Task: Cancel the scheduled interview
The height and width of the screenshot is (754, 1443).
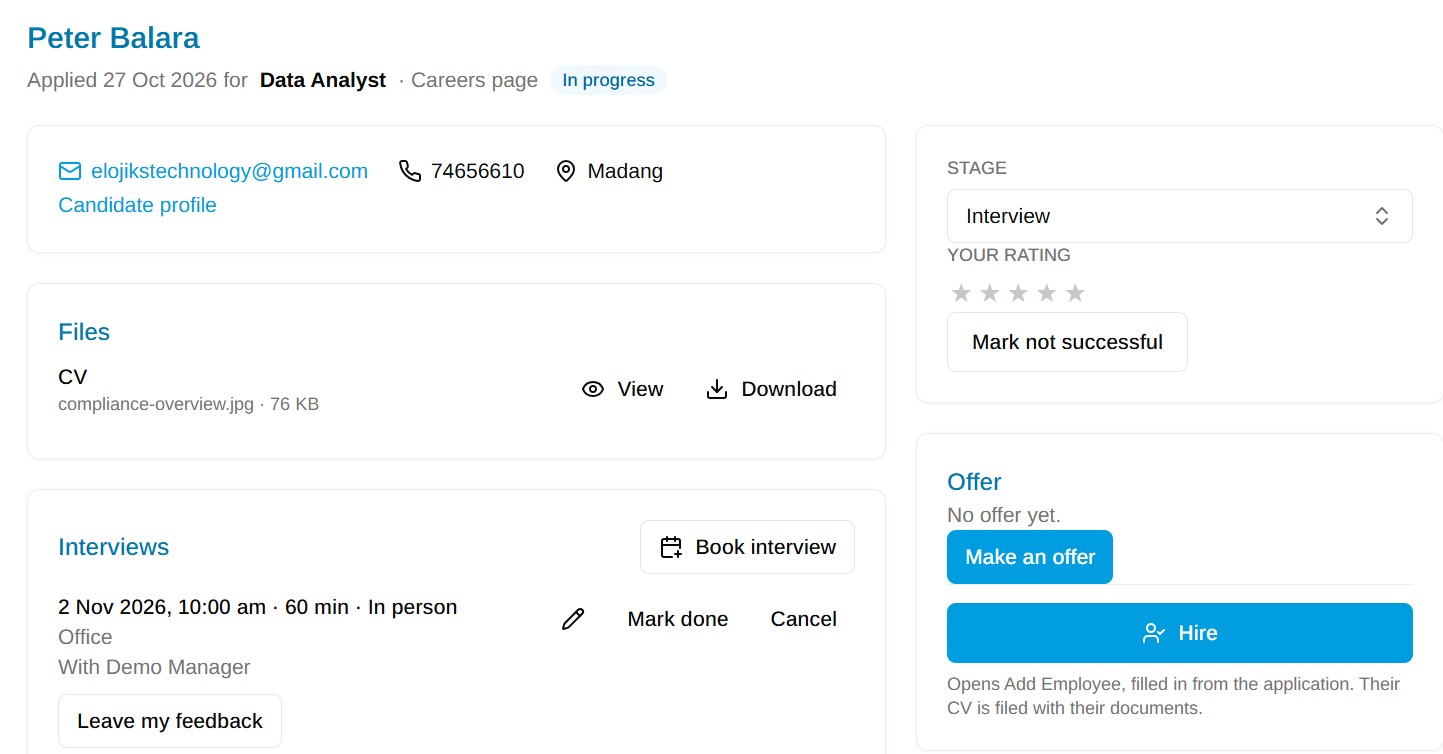Action: [804, 619]
